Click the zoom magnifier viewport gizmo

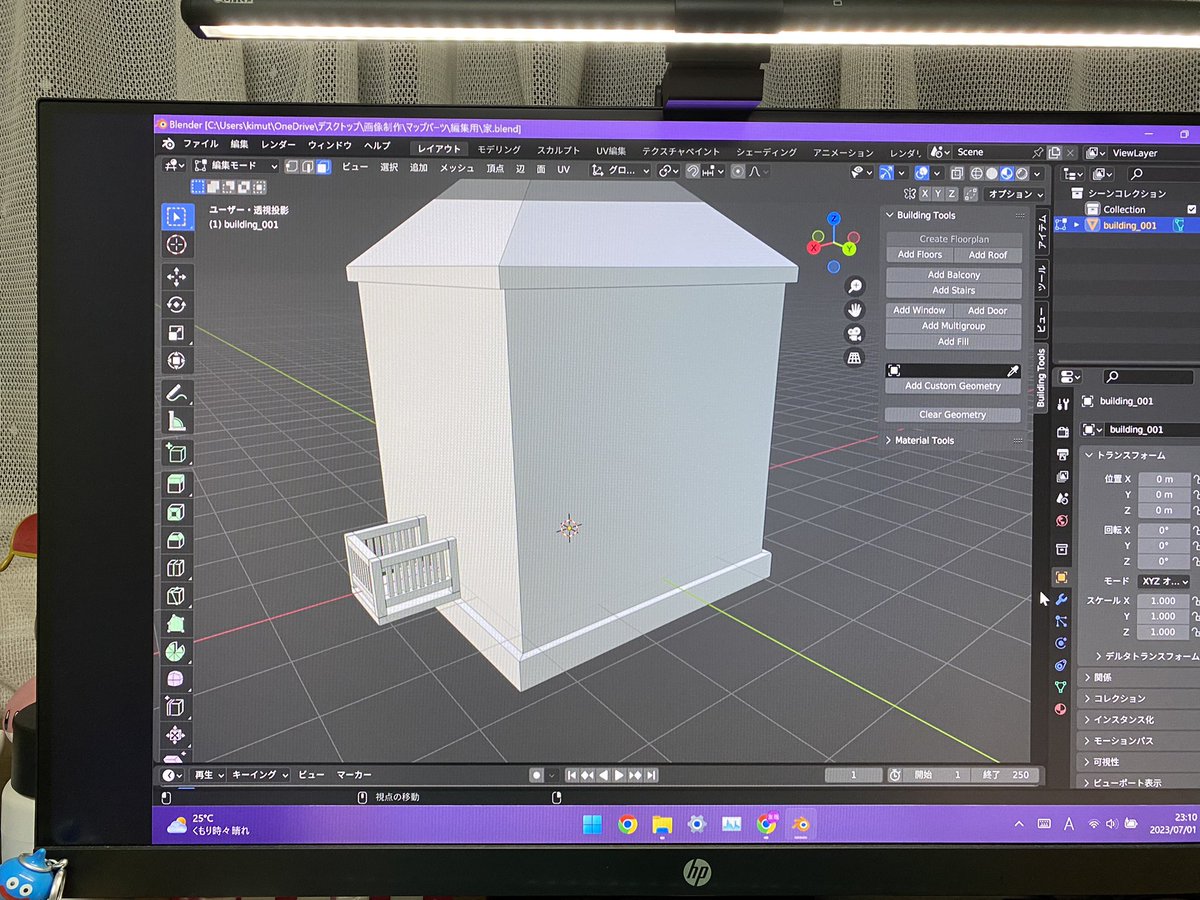tap(855, 286)
